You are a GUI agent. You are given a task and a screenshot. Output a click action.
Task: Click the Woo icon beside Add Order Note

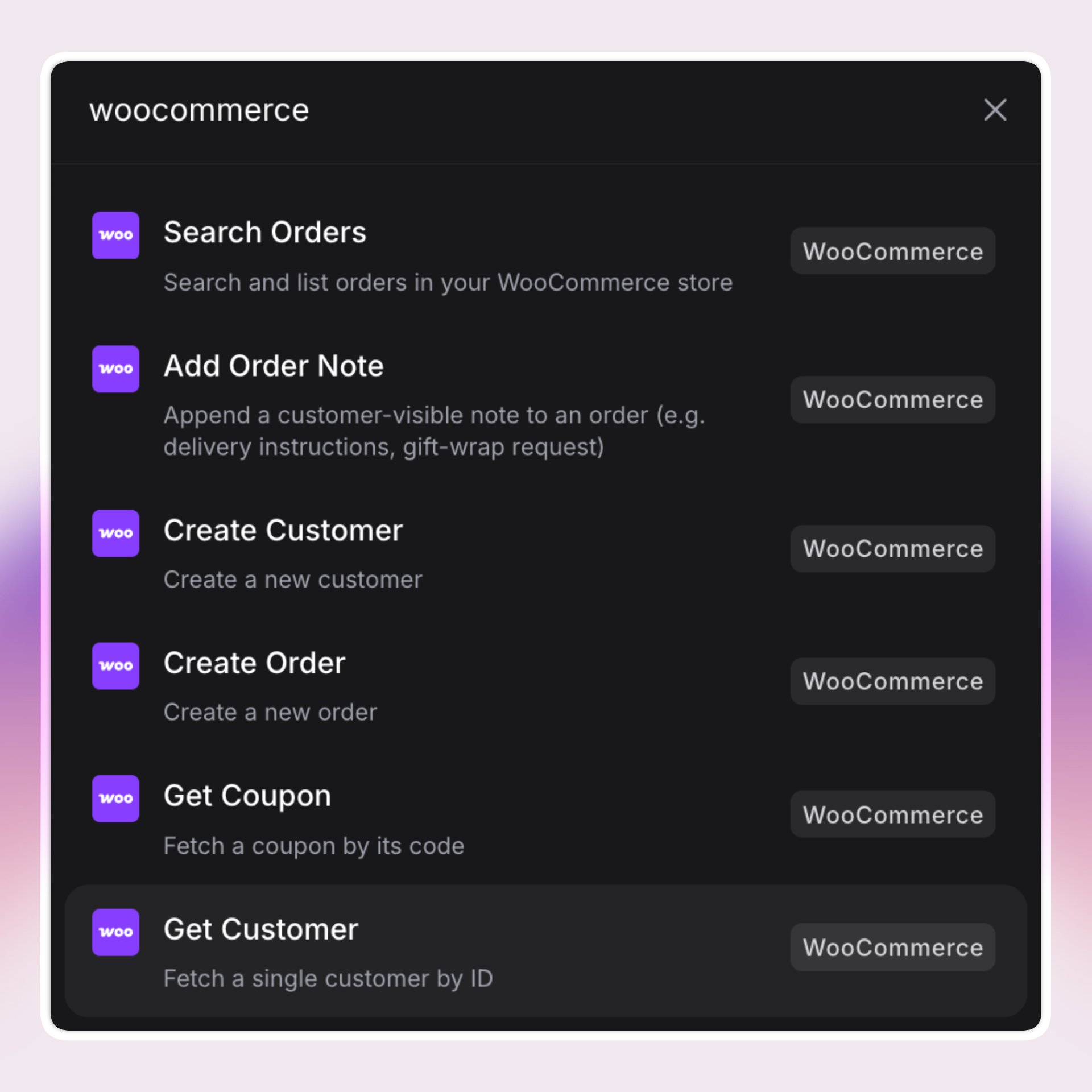115,369
